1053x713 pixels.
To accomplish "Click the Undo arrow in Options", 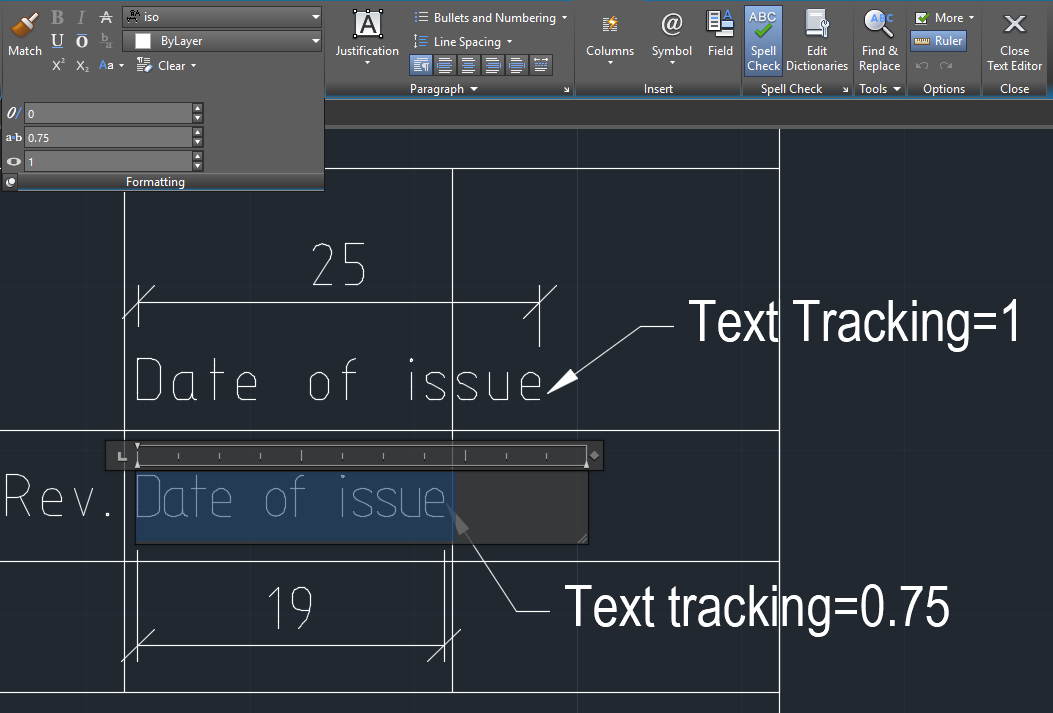I will click(922, 65).
